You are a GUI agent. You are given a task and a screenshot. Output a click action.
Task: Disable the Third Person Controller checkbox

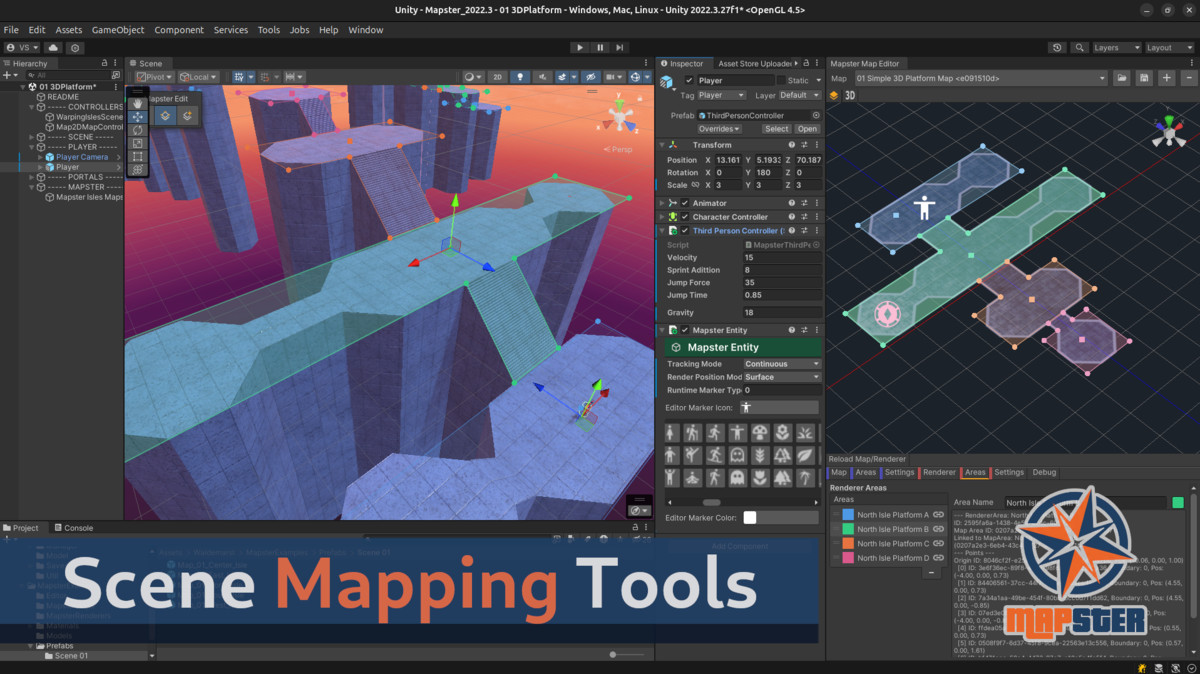[x=685, y=231]
